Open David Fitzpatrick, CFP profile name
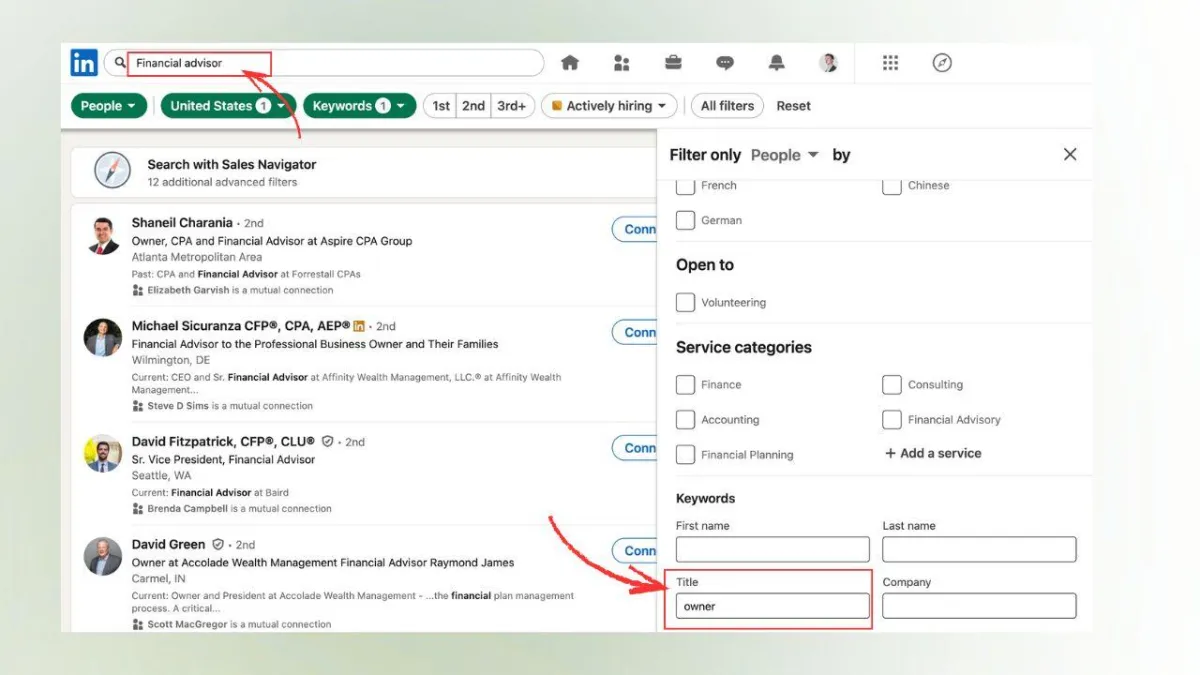 (x=223, y=441)
